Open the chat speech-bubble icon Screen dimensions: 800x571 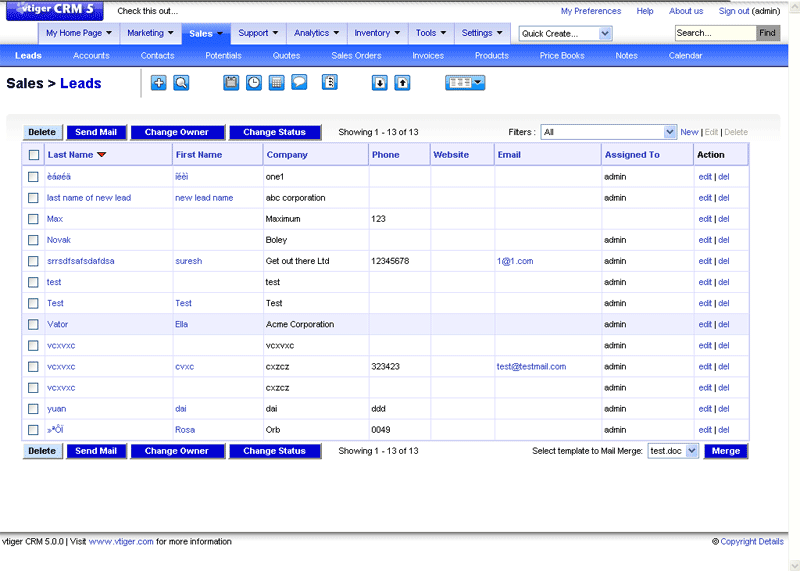(299, 82)
